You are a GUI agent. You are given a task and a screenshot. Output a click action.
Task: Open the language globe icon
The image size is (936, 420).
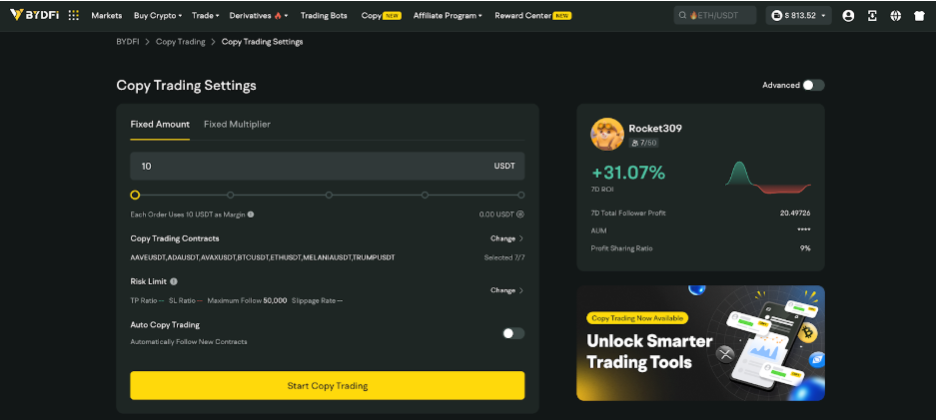pyautogui.click(x=895, y=16)
